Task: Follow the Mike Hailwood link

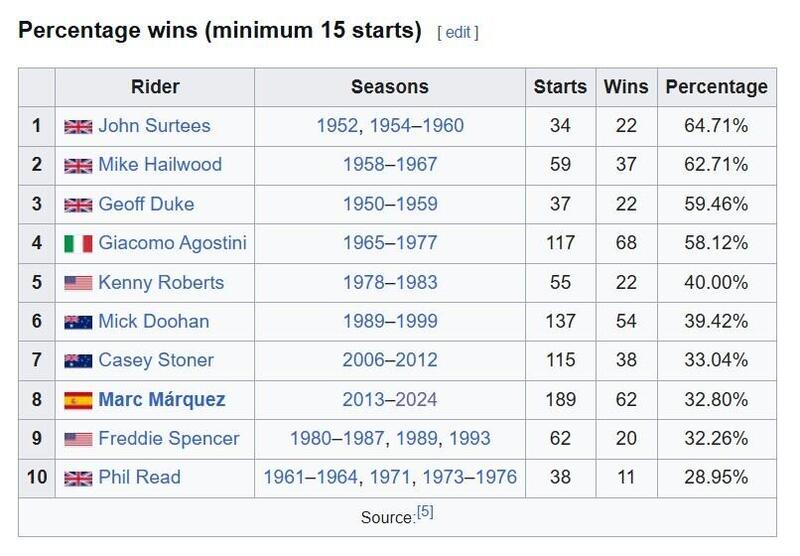Action: pyautogui.click(x=160, y=165)
